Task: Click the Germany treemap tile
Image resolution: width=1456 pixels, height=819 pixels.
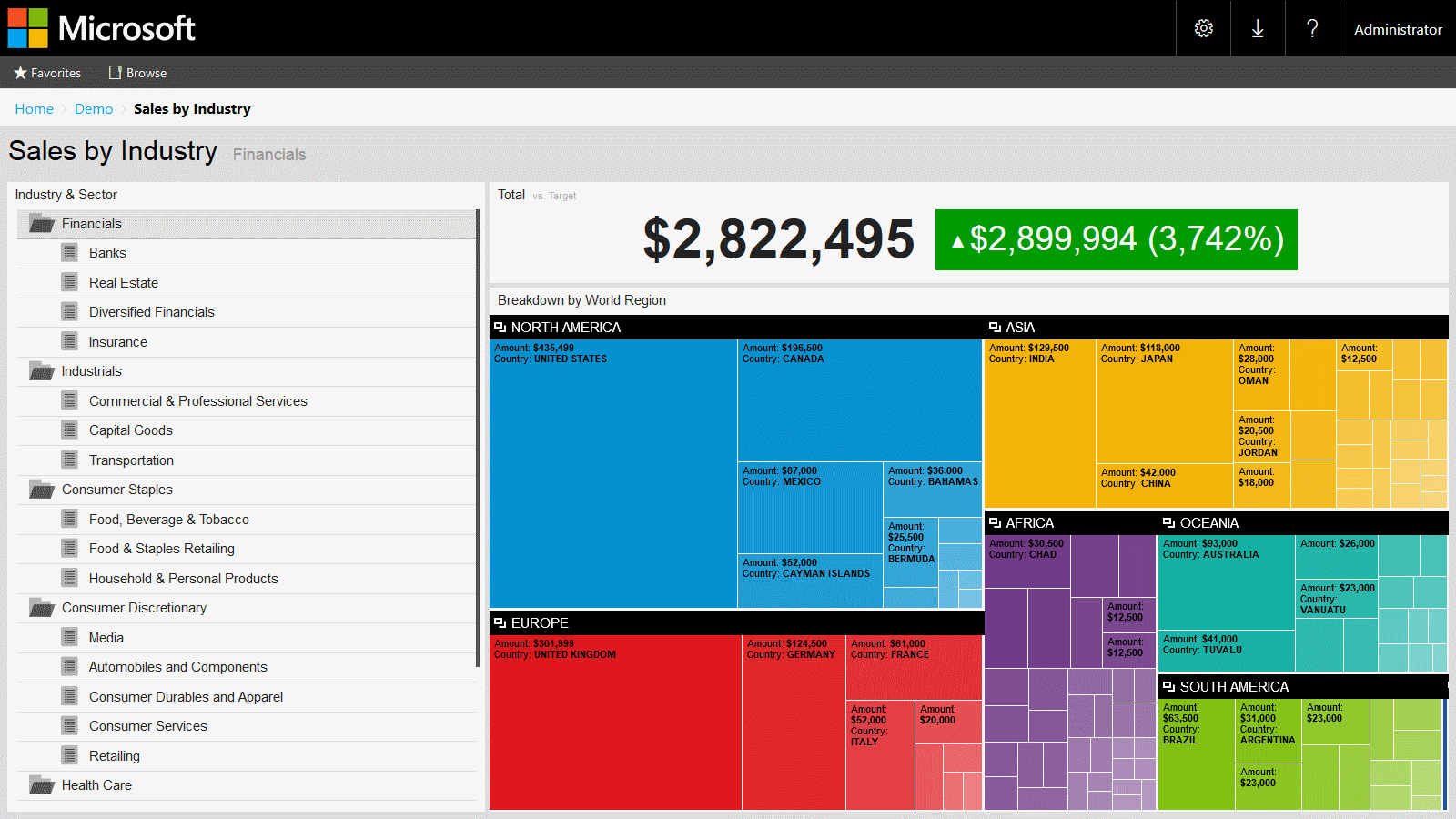Action: (794, 723)
